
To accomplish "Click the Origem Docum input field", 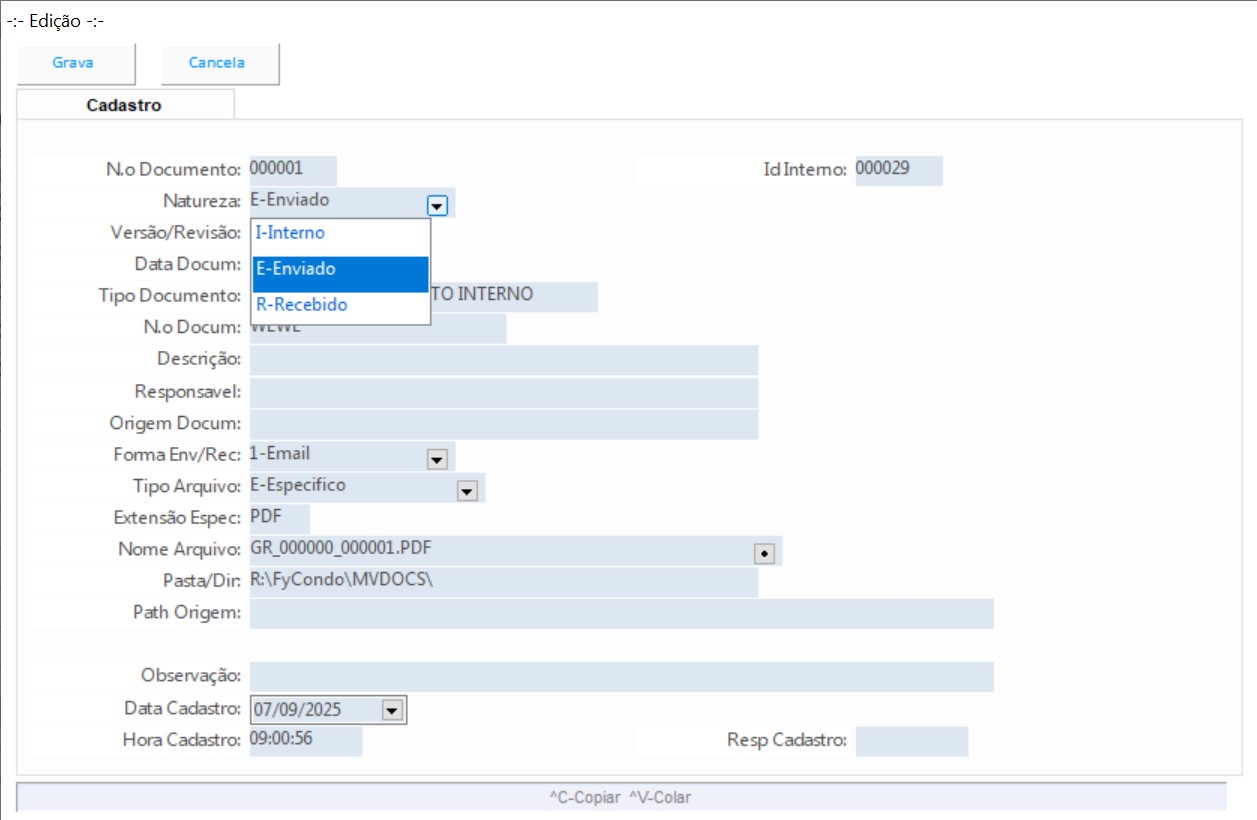I will click(503, 424).
